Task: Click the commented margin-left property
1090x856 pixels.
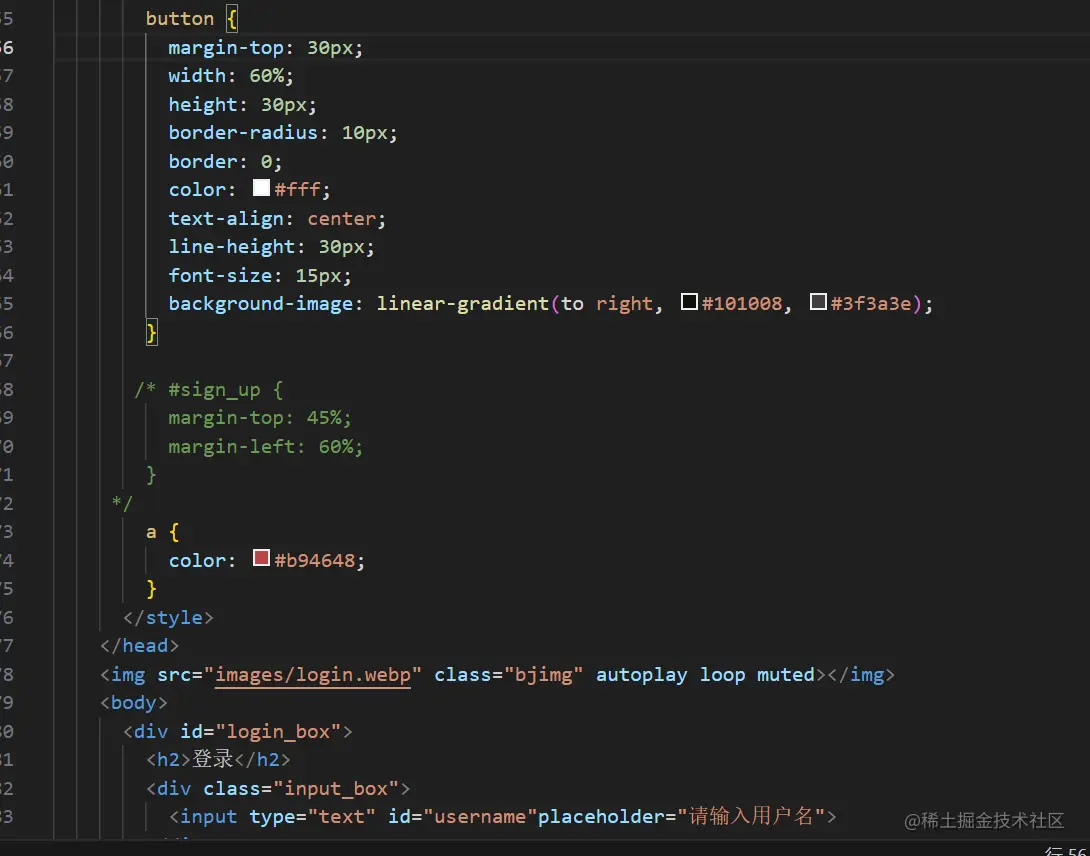Action: coord(231,446)
